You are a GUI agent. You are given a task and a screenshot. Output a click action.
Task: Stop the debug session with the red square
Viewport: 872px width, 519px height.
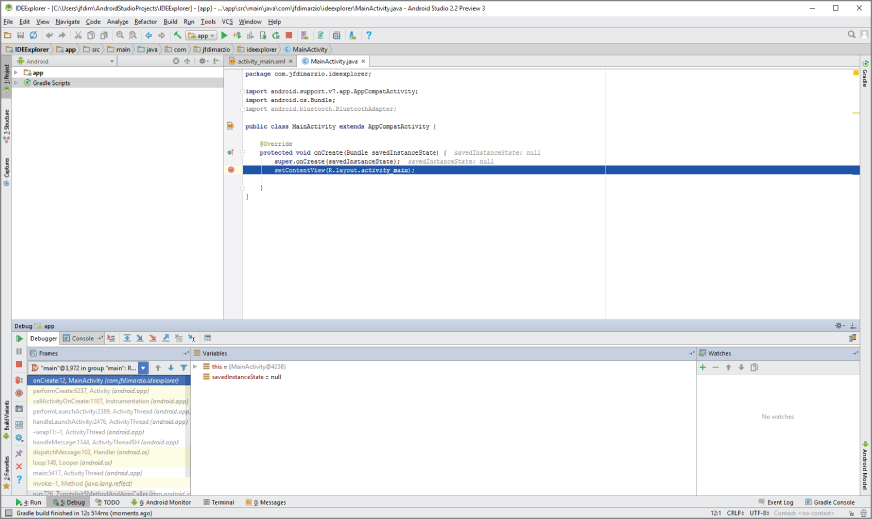click(x=19, y=365)
